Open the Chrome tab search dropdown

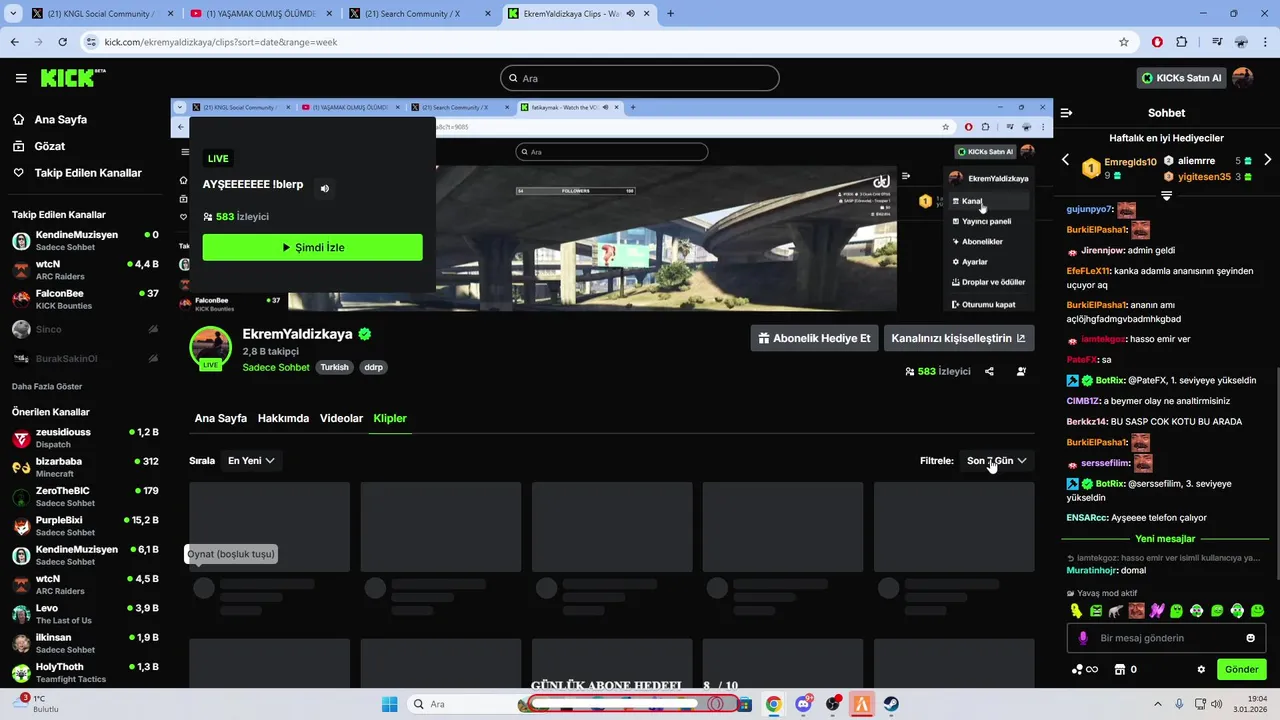15,14
